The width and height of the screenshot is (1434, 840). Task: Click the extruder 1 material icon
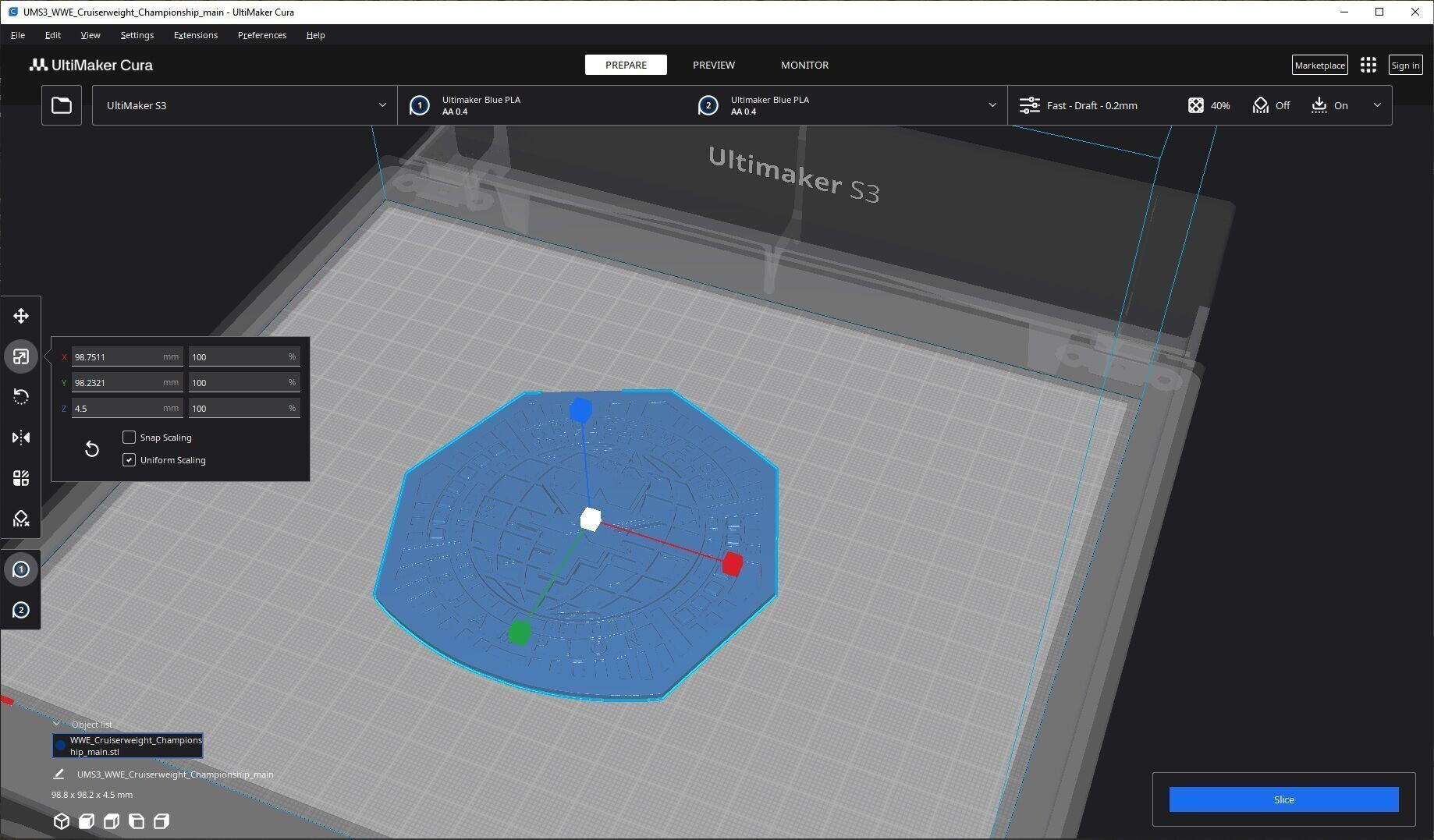(x=420, y=105)
